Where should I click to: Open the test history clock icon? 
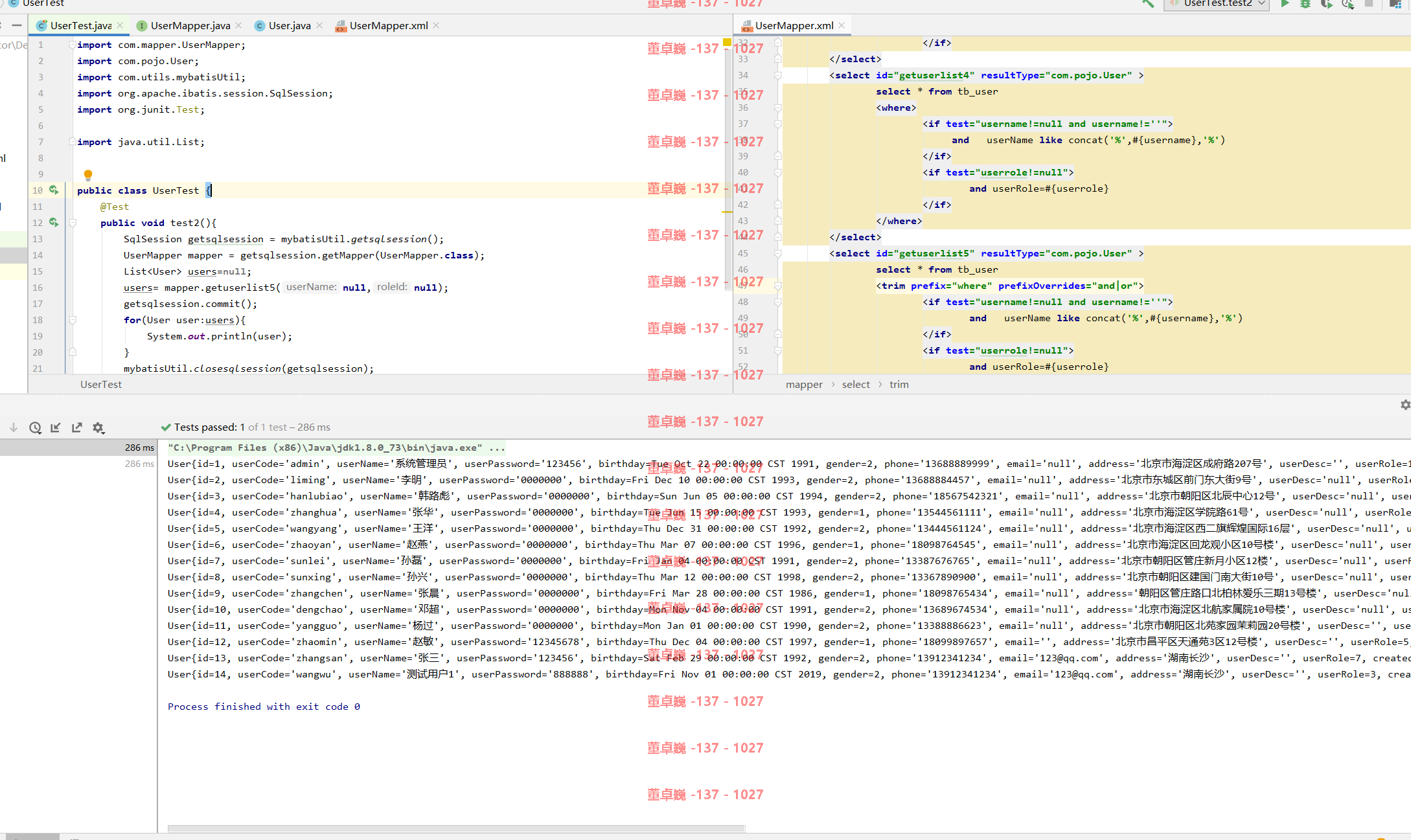click(35, 427)
